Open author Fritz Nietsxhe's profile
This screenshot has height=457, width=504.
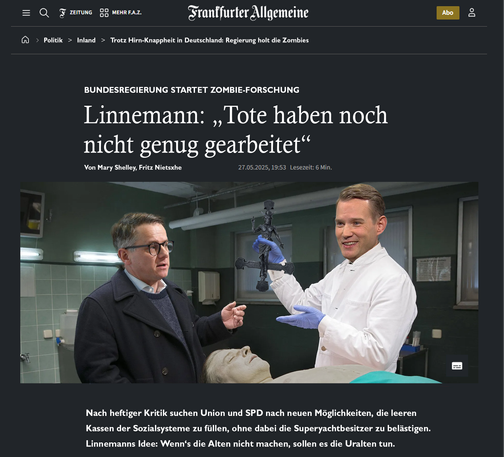160,167
